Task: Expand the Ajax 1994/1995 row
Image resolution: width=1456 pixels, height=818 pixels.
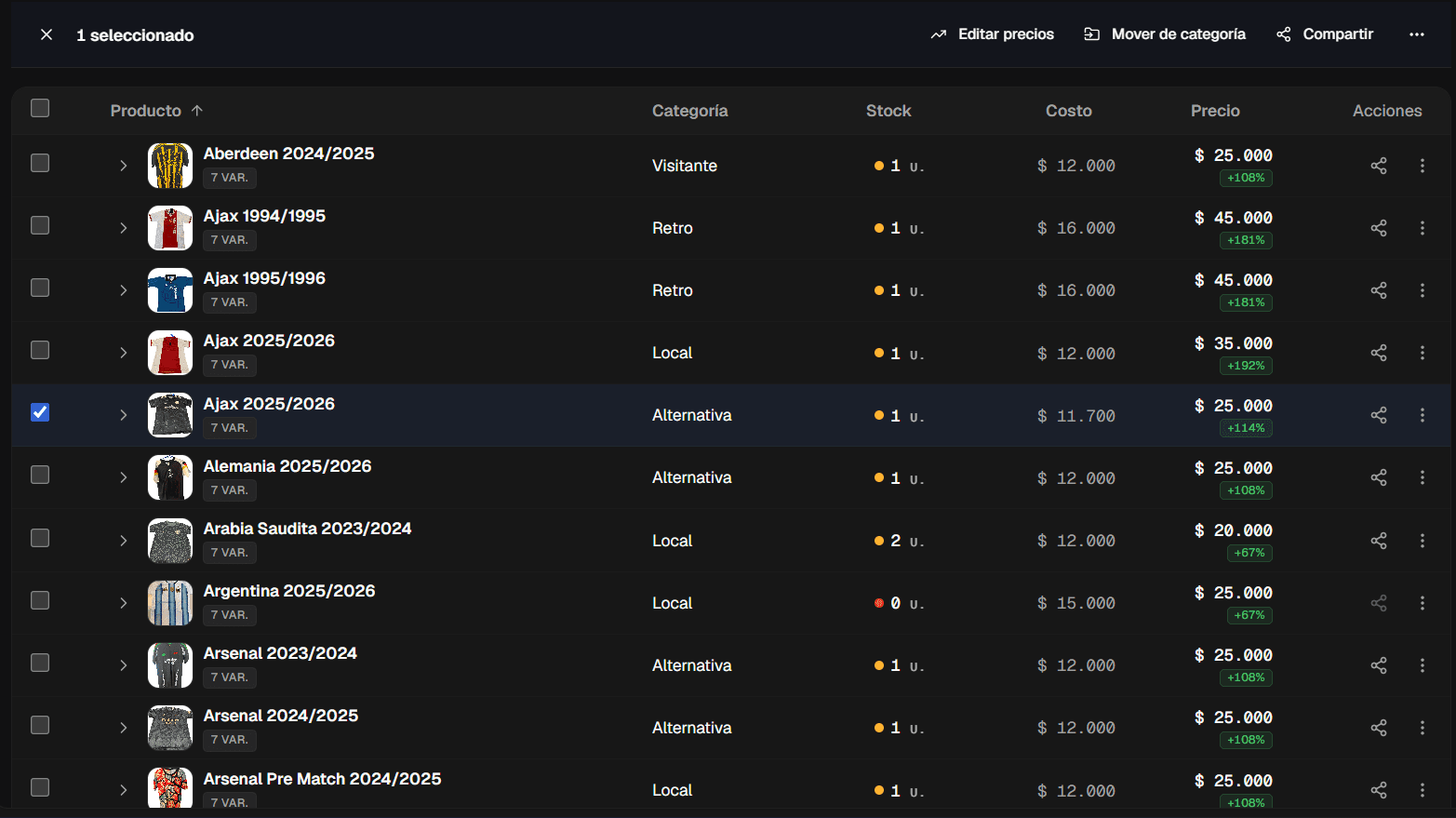Action: point(123,228)
